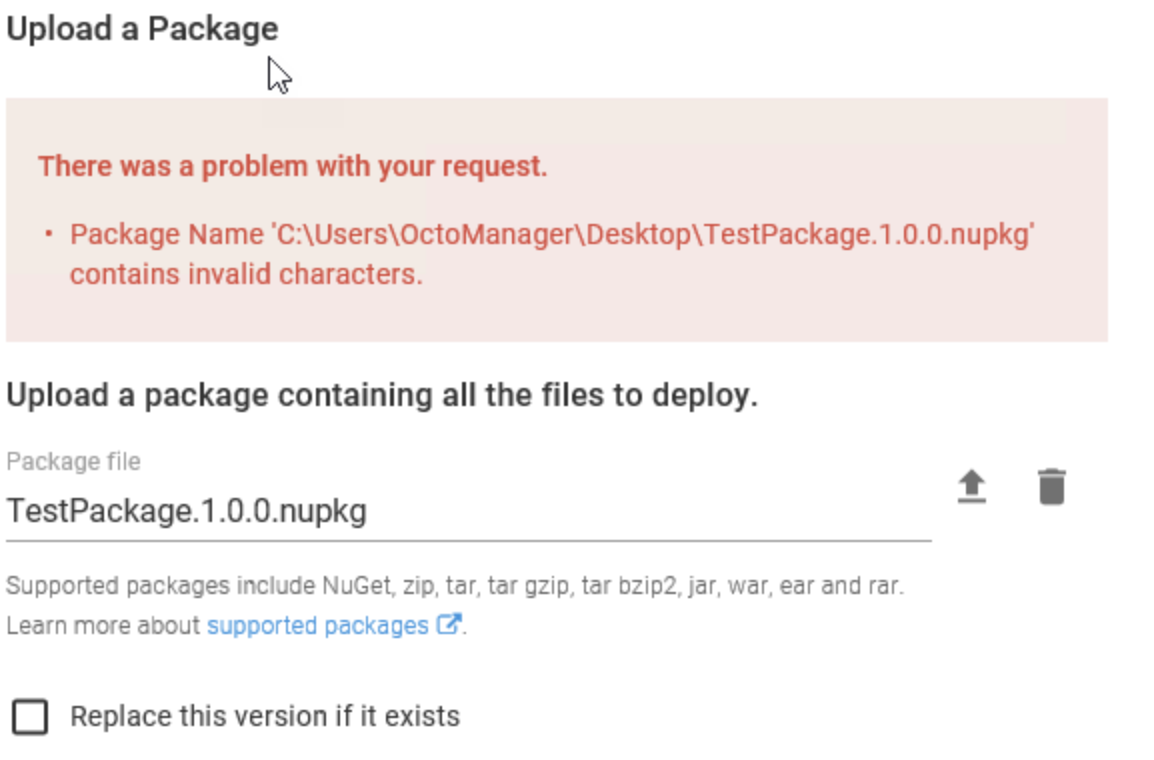Screen dimensions: 1154x760
Task: Click the Package file label
Action: point(74,461)
